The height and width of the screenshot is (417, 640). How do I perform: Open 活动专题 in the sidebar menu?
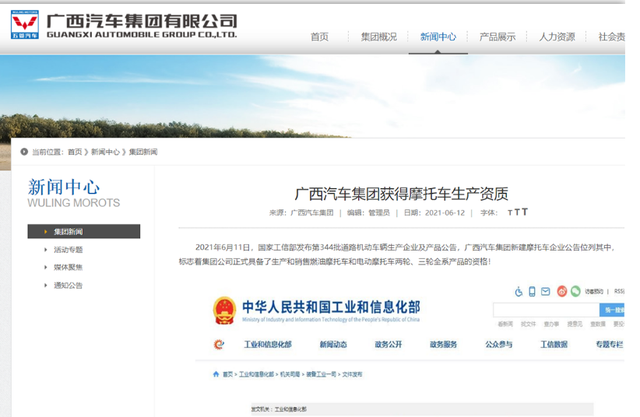68,250
